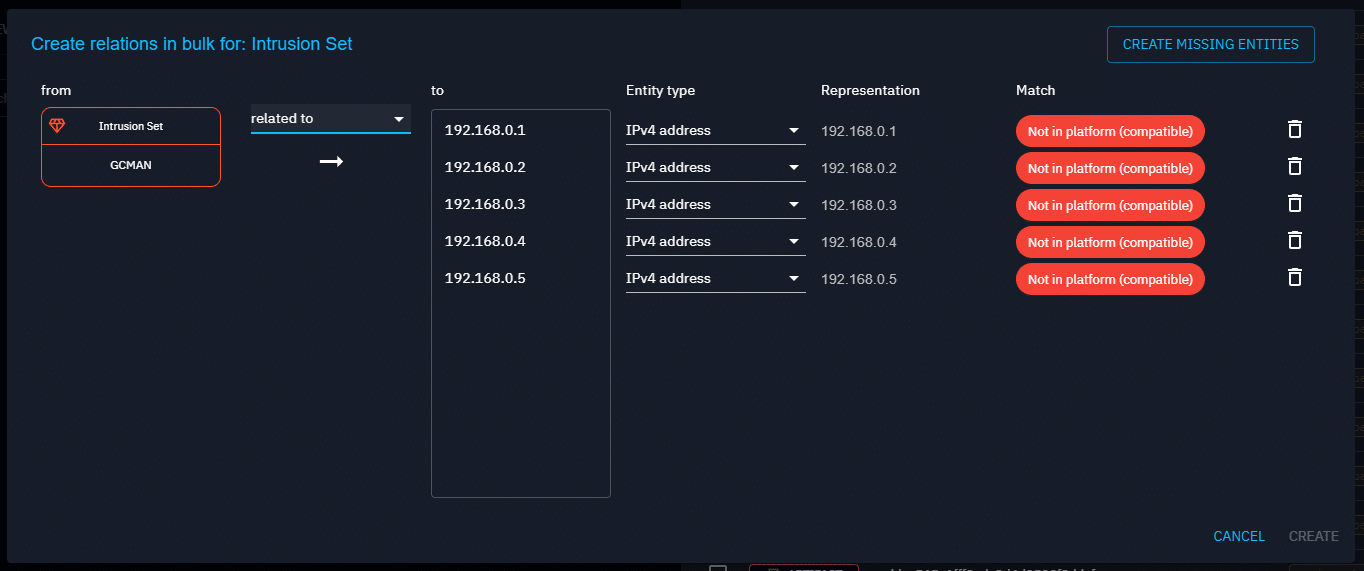
Task: Click the Create button
Action: tap(1313, 536)
